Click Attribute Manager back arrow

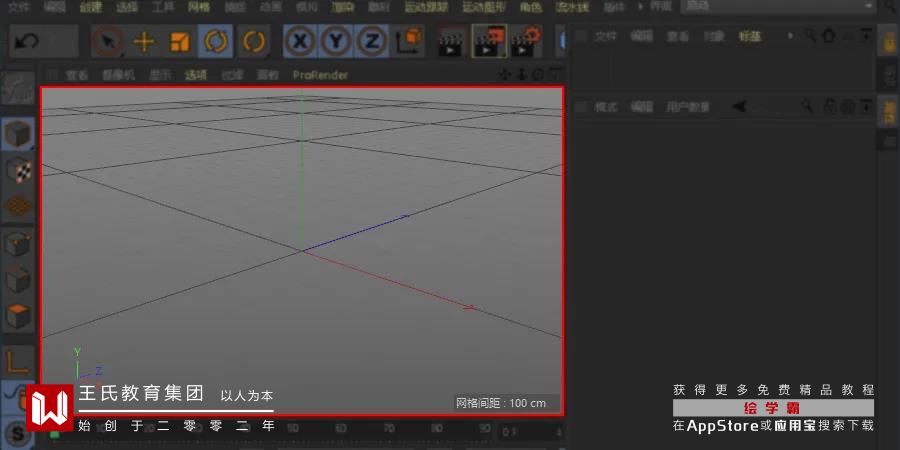(739, 106)
